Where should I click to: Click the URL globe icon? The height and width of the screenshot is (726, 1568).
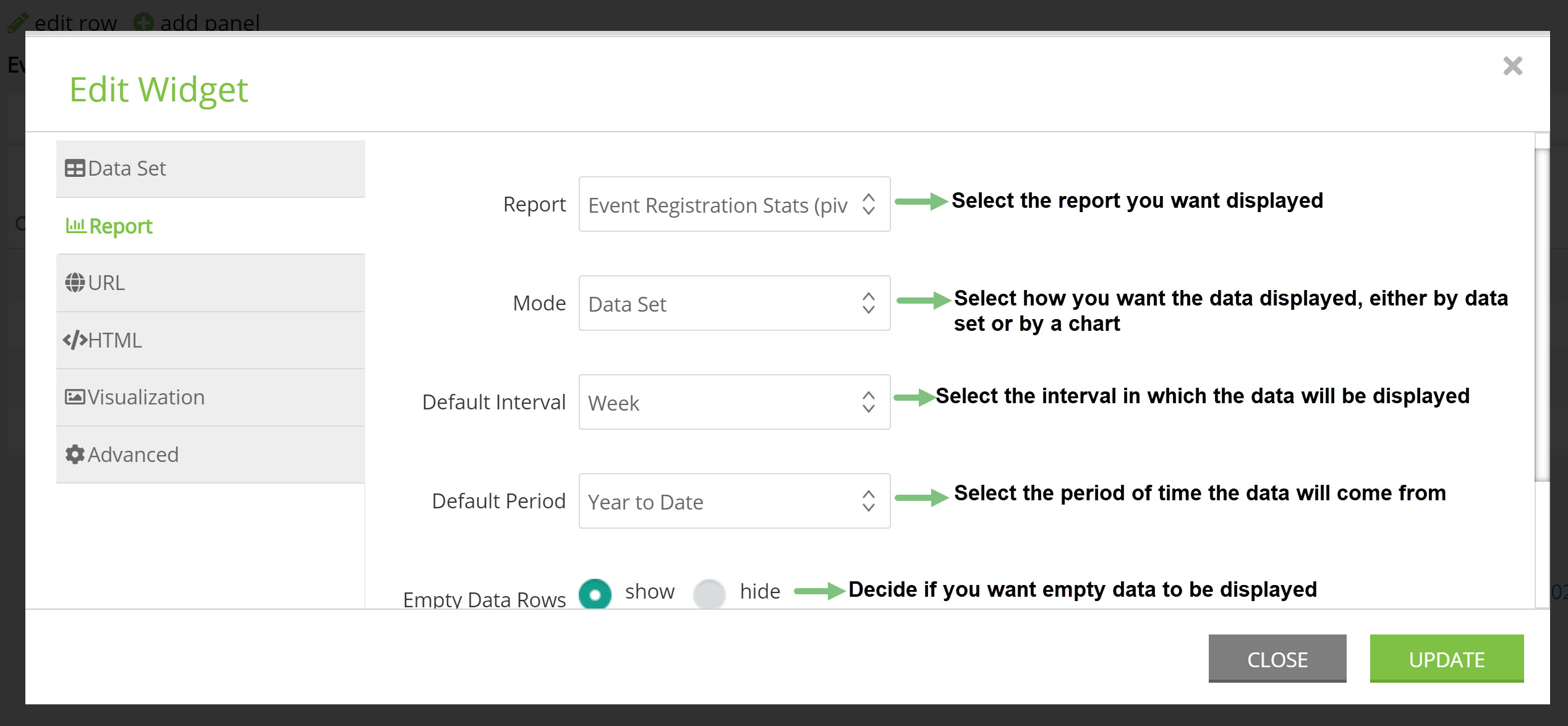pyautogui.click(x=75, y=283)
